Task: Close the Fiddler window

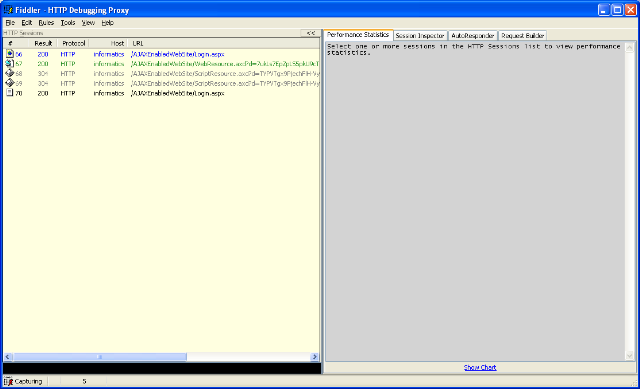Action: (631, 10)
